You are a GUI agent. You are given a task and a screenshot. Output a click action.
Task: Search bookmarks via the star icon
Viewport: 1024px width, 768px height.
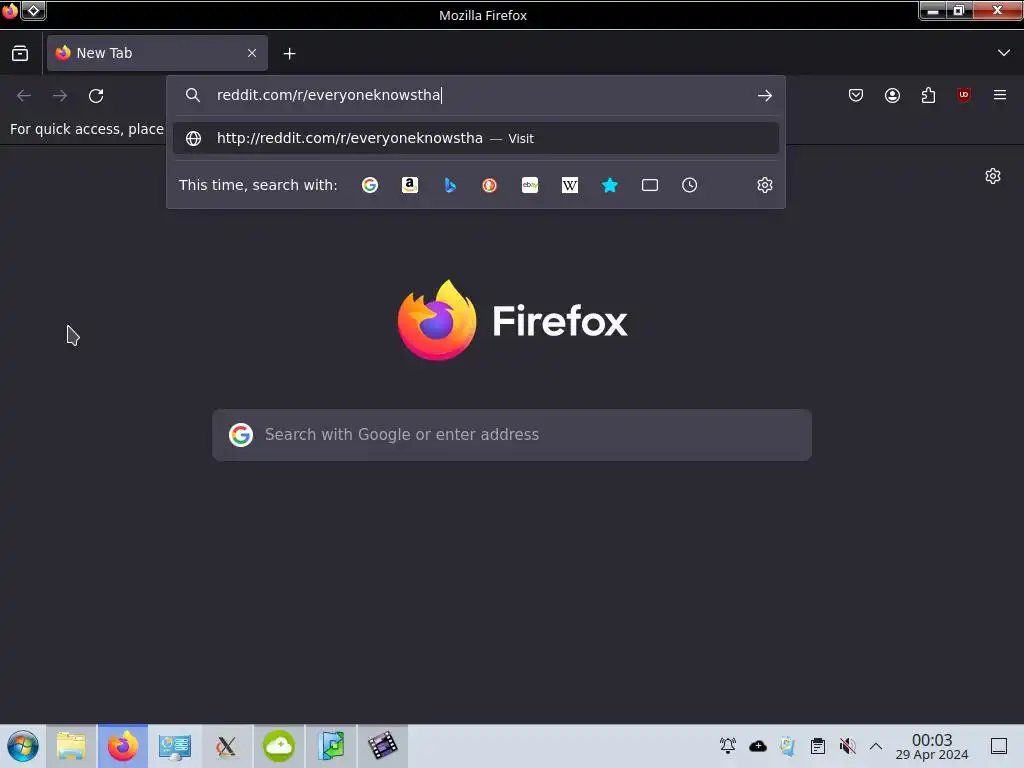click(609, 185)
